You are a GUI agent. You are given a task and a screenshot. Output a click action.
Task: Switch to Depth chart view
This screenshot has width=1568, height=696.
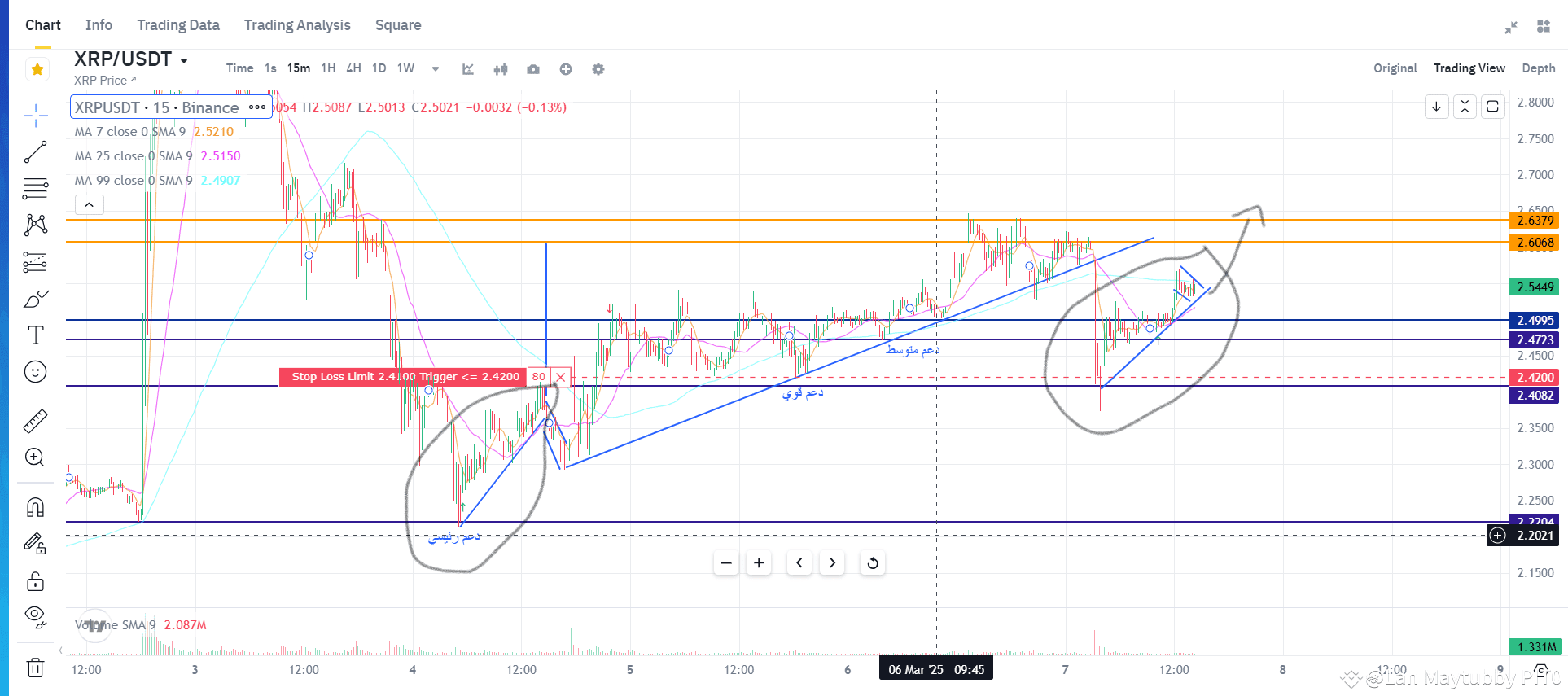point(1538,68)
